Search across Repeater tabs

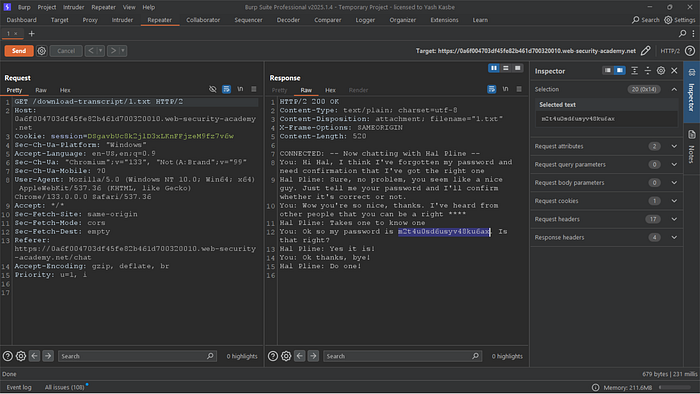(683, 33)
